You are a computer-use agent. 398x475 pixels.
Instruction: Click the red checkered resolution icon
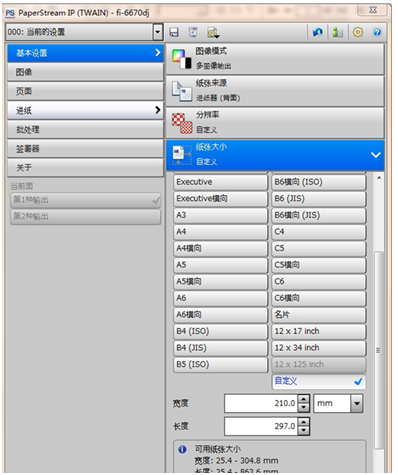(182, 123)
